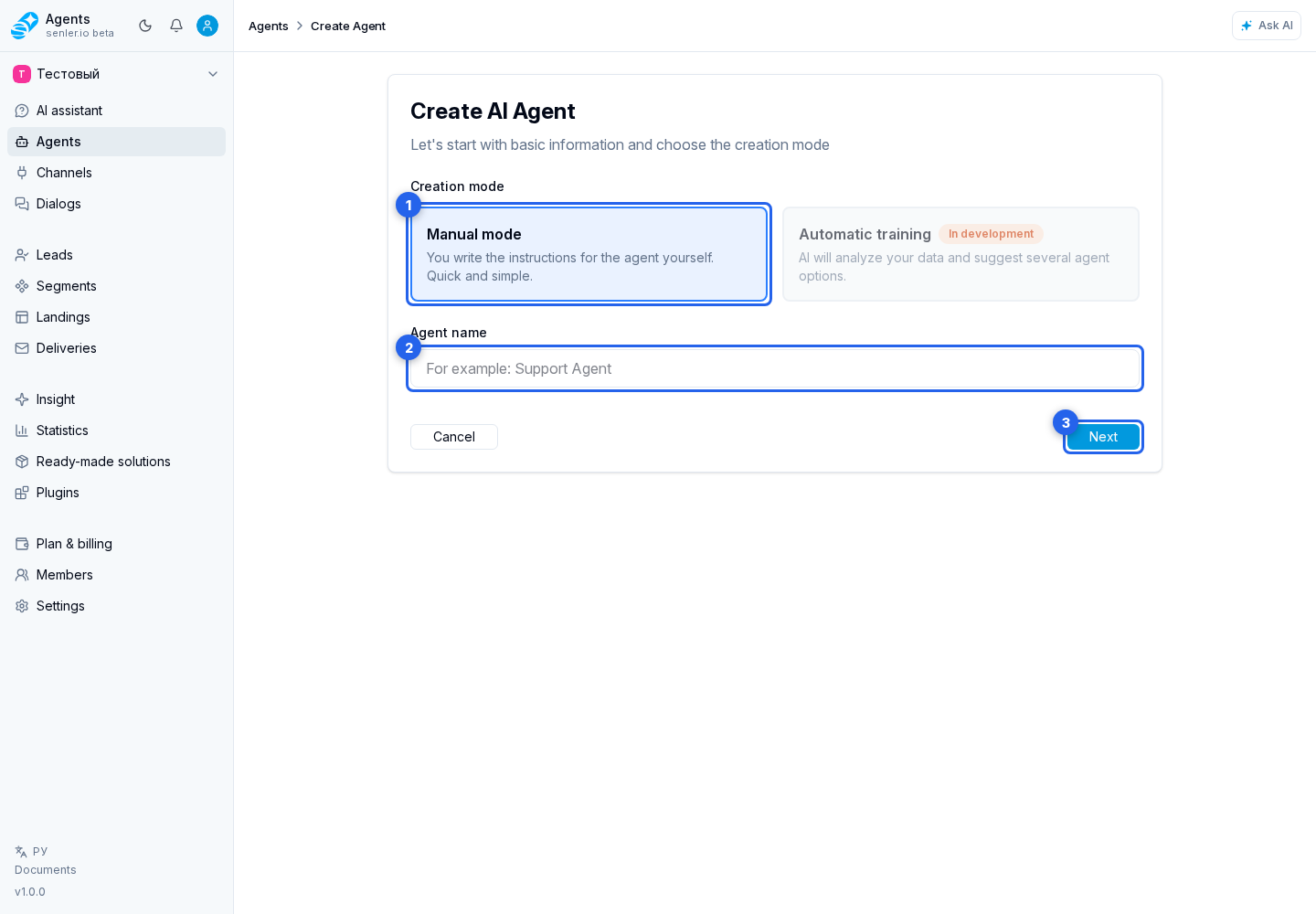The image size is (1316, 914).
Task: Open the Documents link
Action: tap(46, 870)
